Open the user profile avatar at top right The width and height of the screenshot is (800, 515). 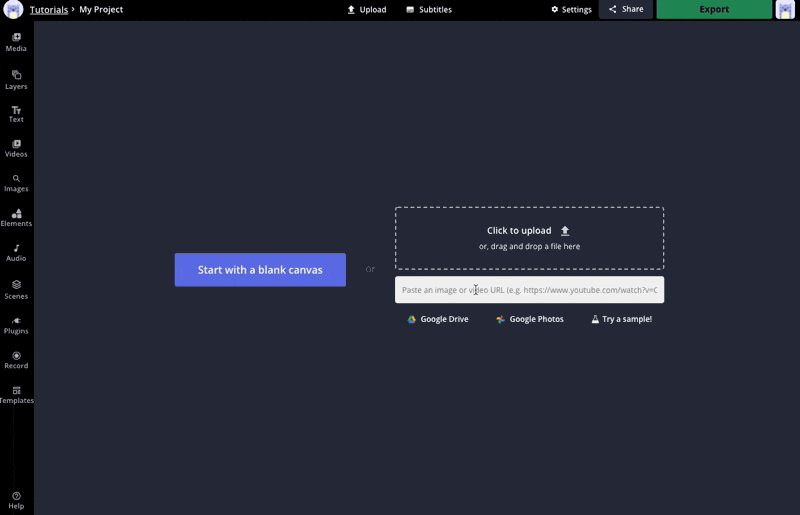[x=785, y=10]
